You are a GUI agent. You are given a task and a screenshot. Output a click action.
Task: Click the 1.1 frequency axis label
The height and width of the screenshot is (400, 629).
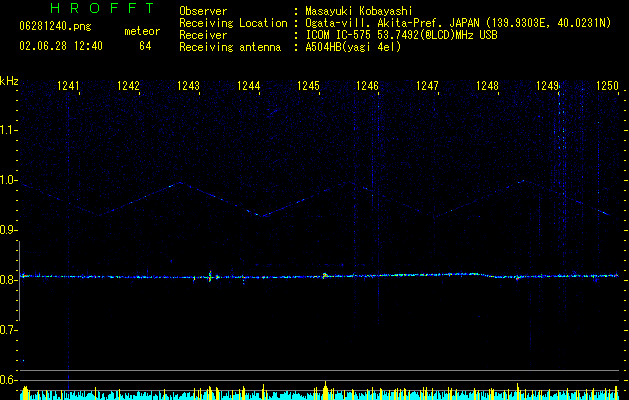click(x=8, y=130)
